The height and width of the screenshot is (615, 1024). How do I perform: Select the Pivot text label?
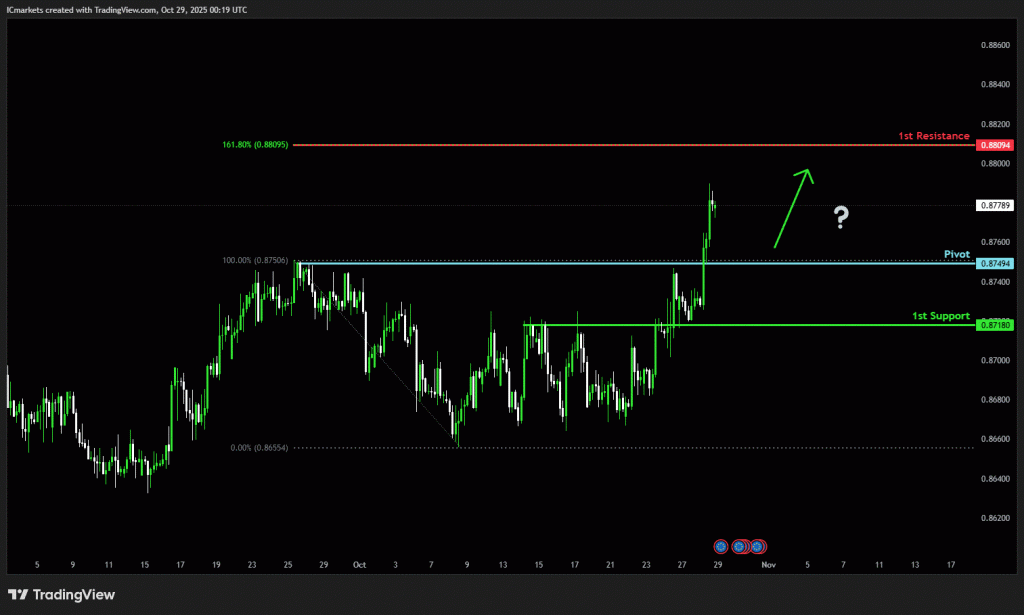point(957,254)
